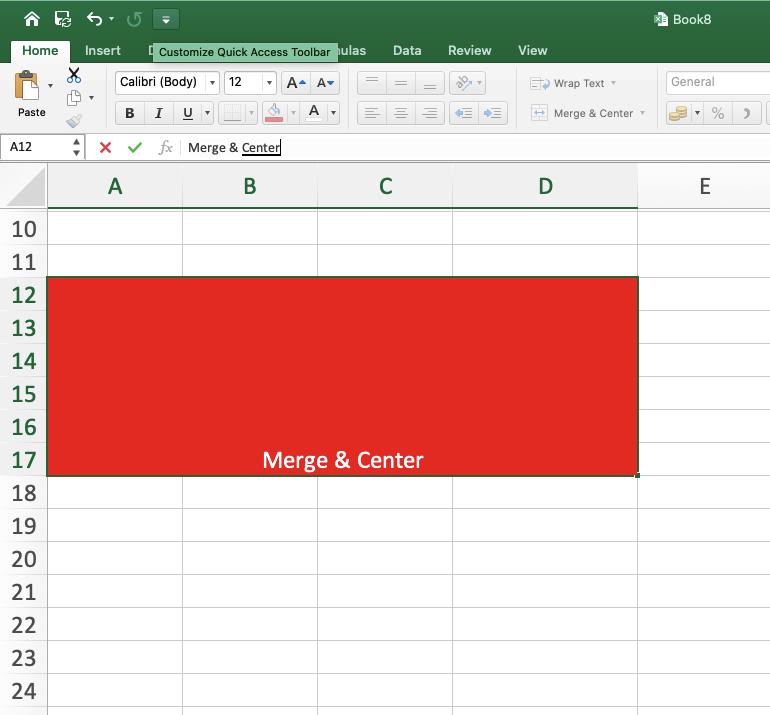Click the red Cancel X icon
Viewport: 770px width, 715px height.
[105, 147]
